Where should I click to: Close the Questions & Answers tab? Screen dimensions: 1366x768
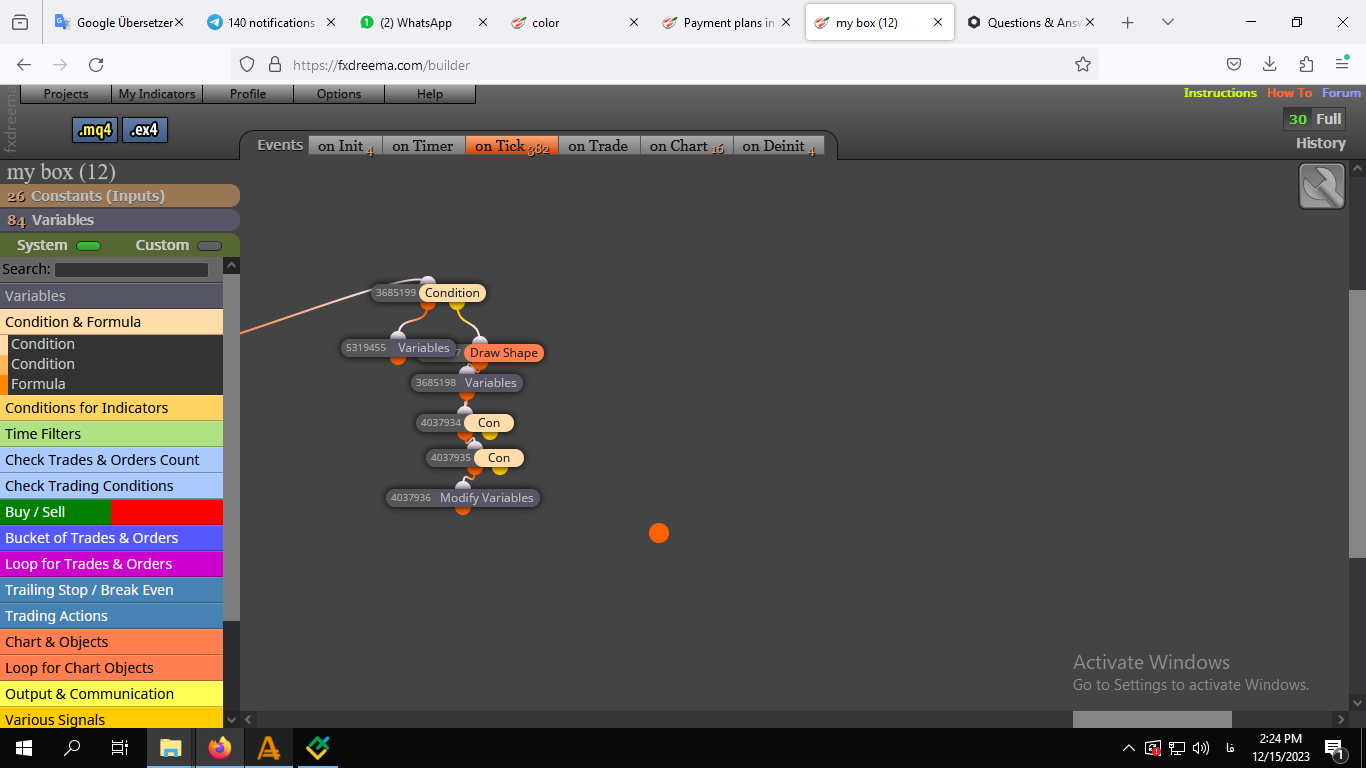click(x=1089, y=22)
